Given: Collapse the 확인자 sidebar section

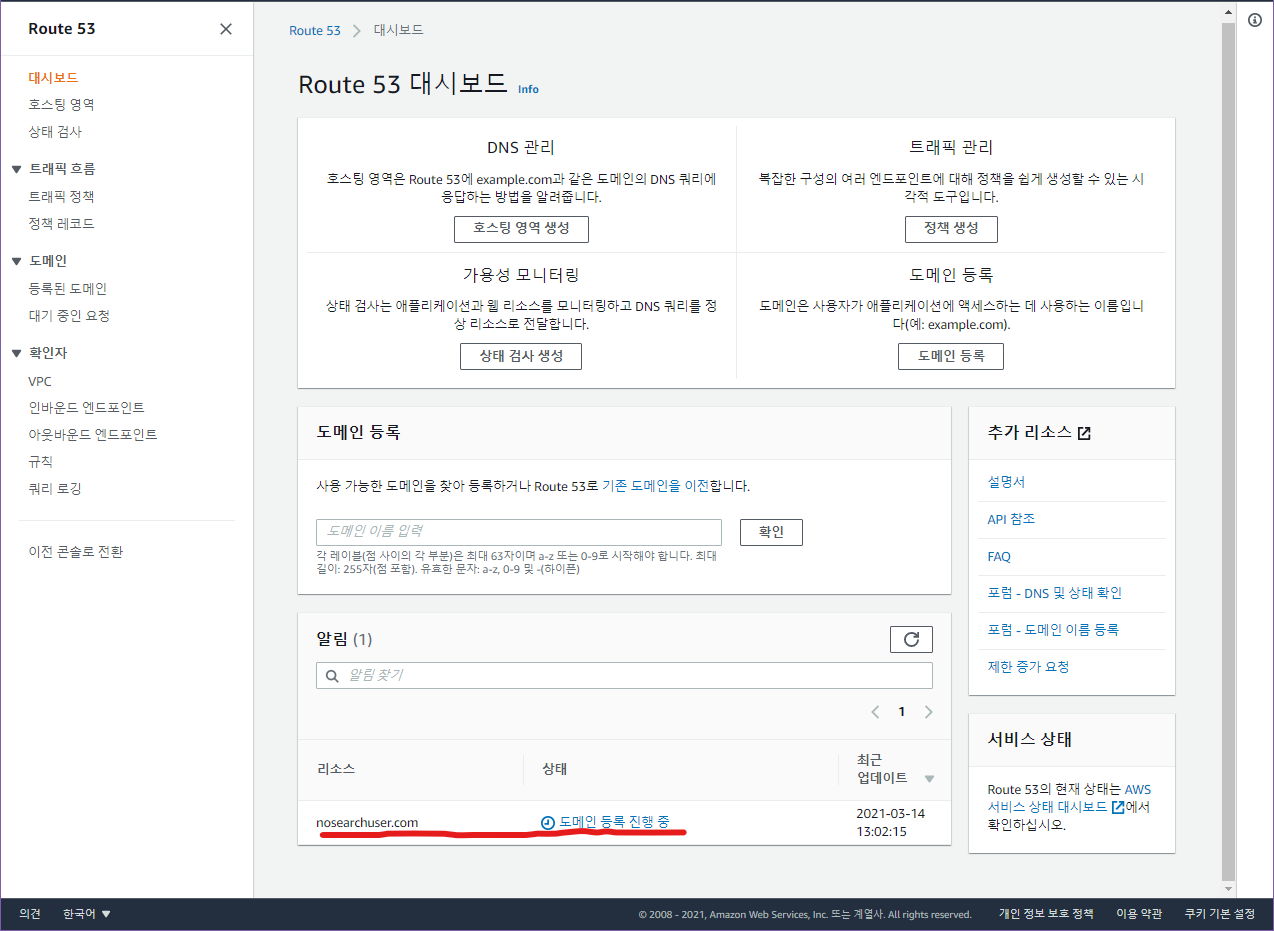Looking at the screenshot, I should (x=17, y=353).
